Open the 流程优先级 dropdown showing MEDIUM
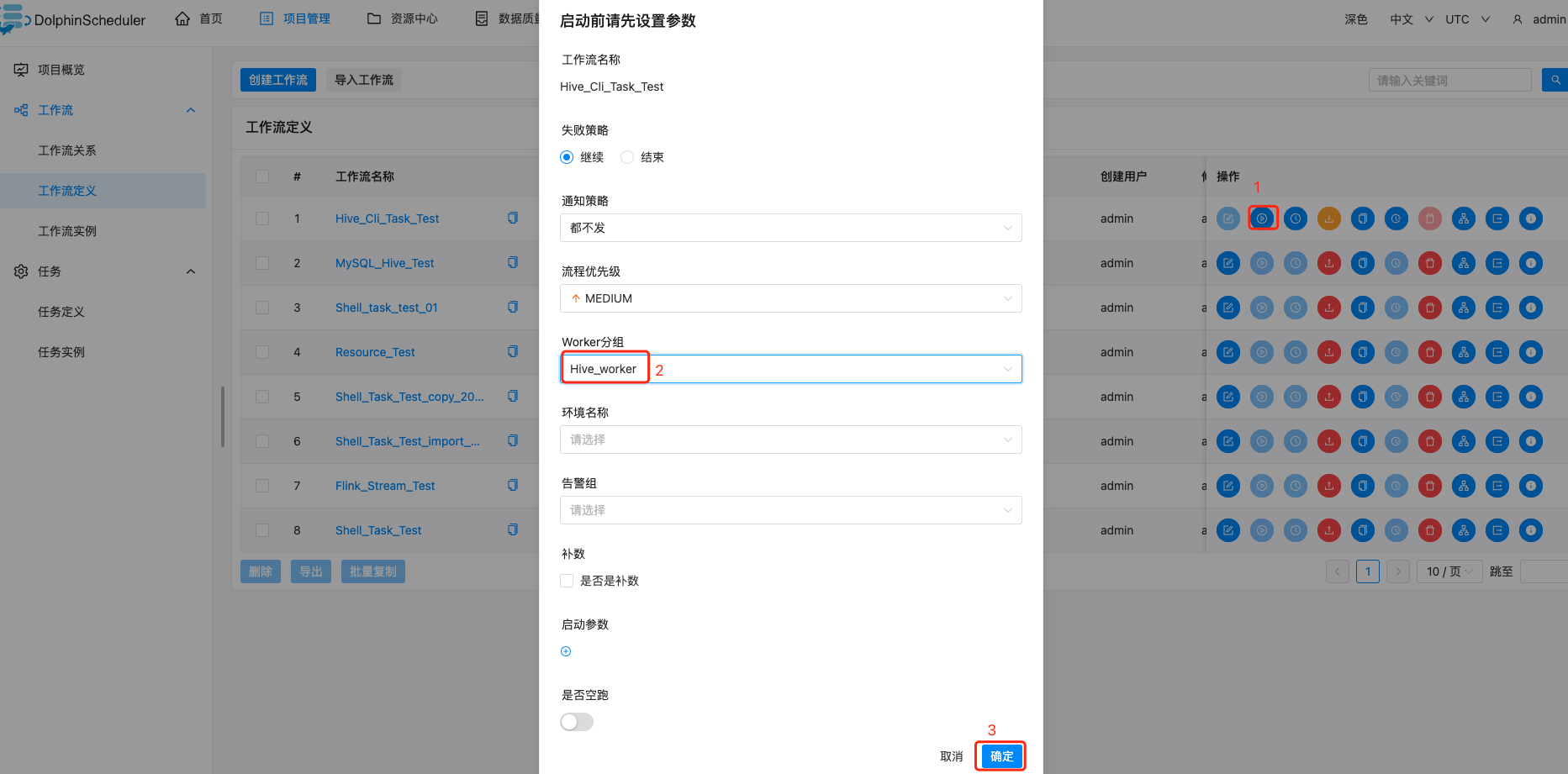The width and height of the screenshot is (1568, 774). 791,298
